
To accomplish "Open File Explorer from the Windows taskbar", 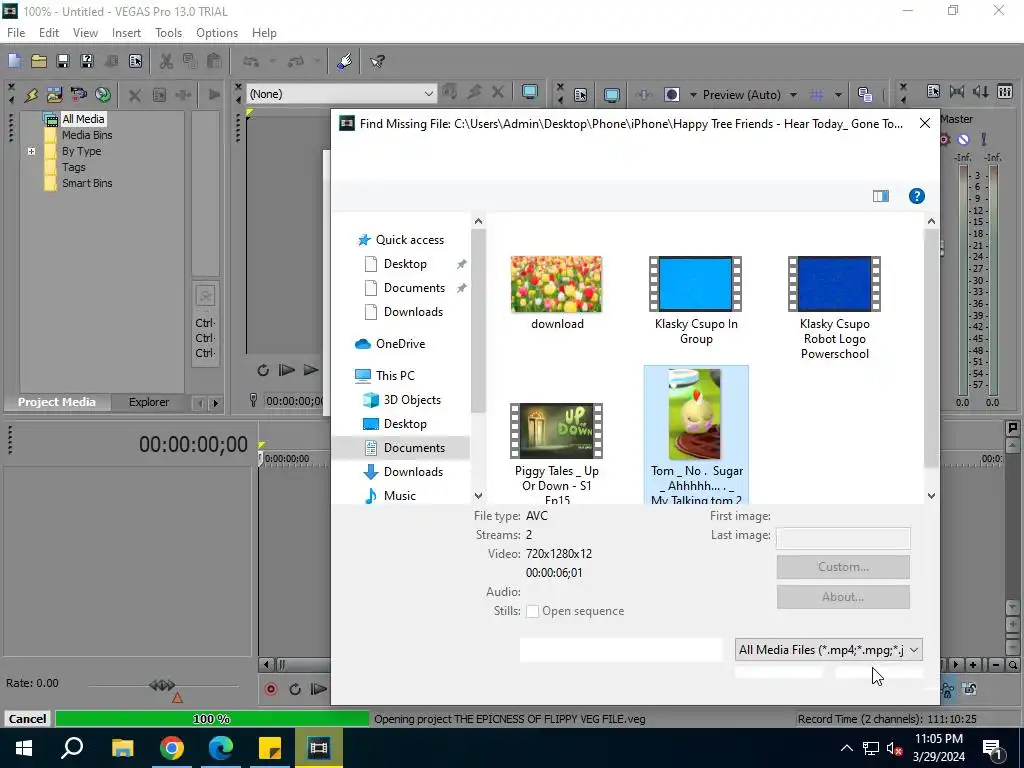I will pos(122,748).
